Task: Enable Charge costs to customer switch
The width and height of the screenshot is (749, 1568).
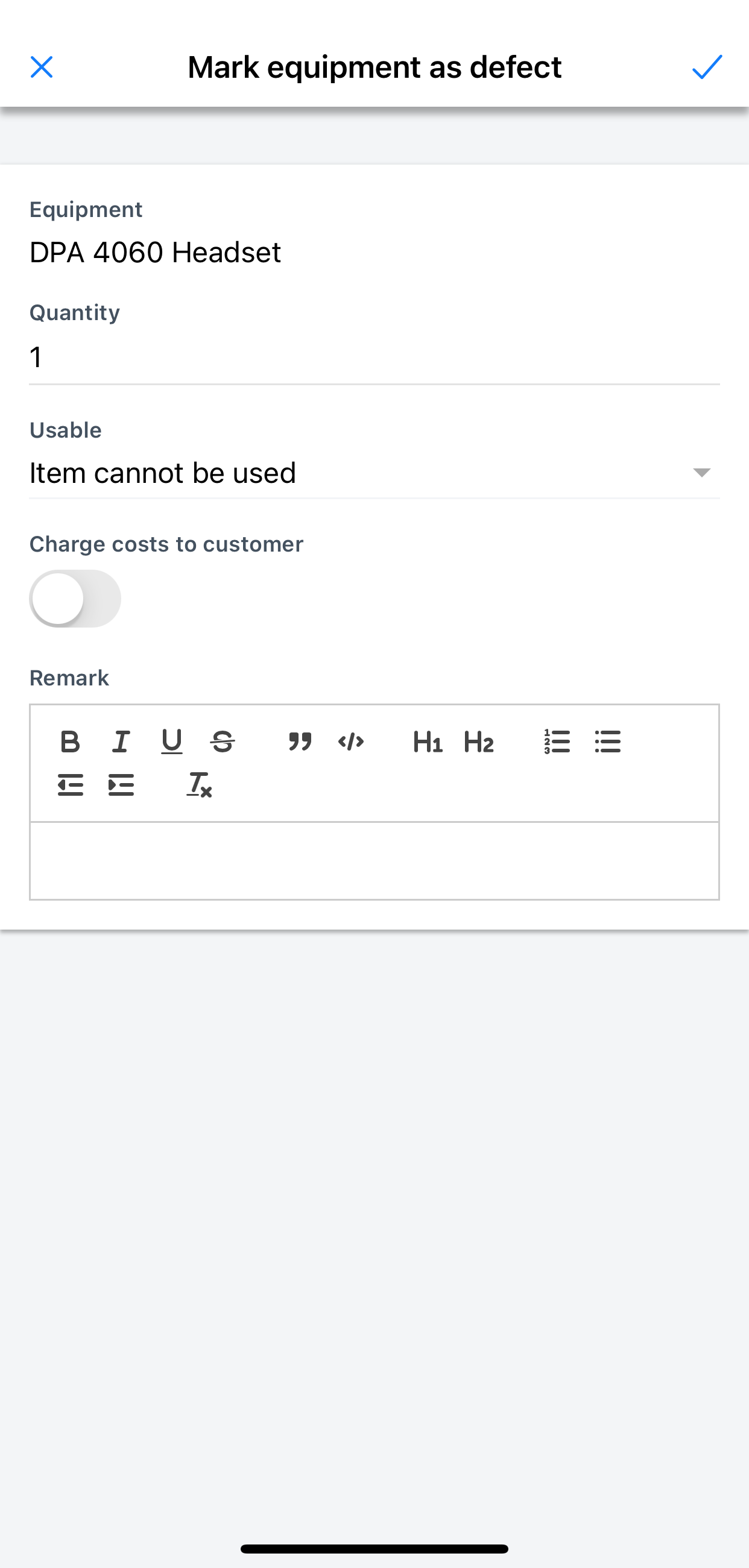Action: click(x=75, y=599)
